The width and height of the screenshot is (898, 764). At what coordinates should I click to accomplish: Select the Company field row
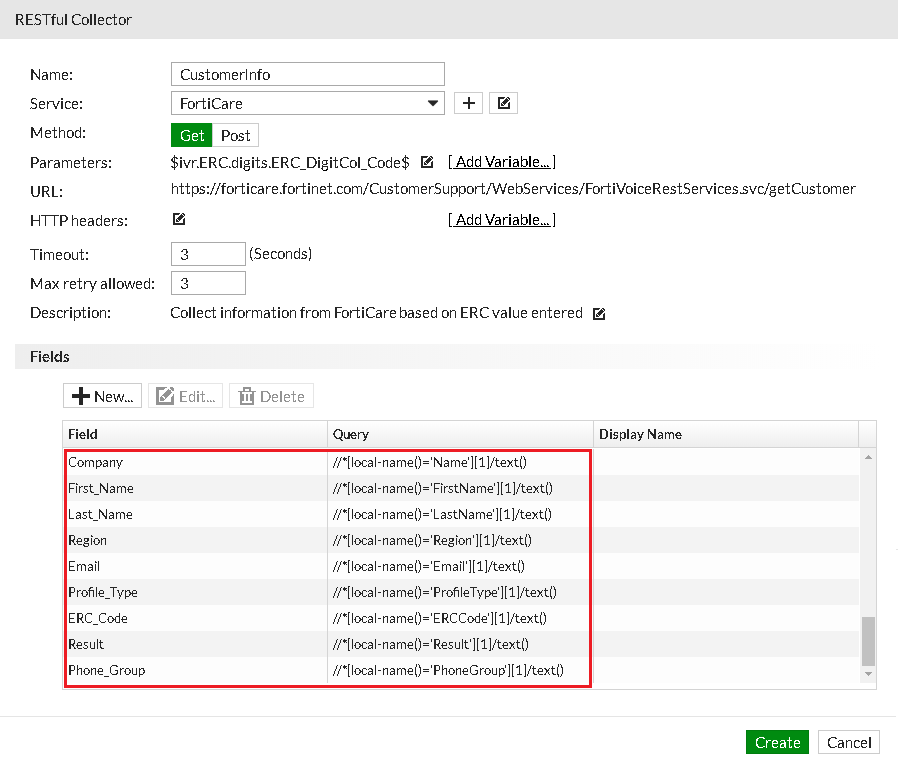(460, 462)
